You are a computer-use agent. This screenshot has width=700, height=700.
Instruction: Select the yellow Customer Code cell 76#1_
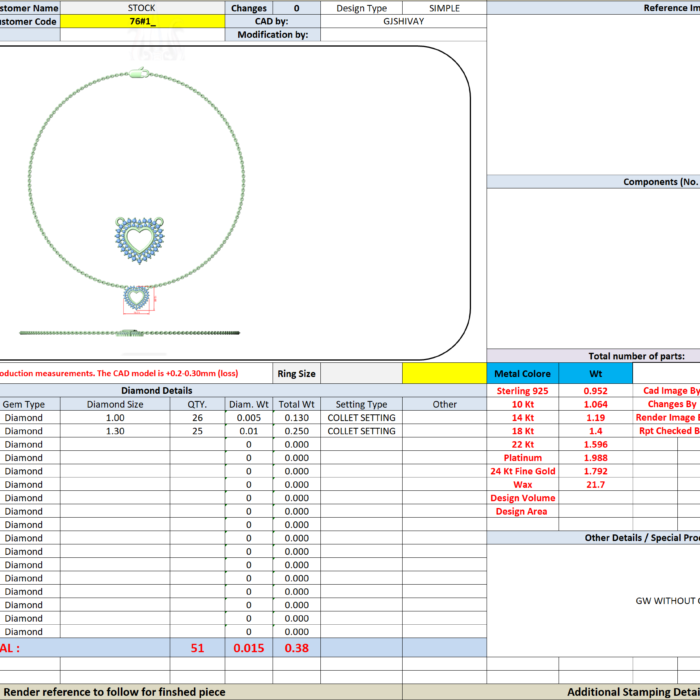pyautogui.click(x=141, y=21)
